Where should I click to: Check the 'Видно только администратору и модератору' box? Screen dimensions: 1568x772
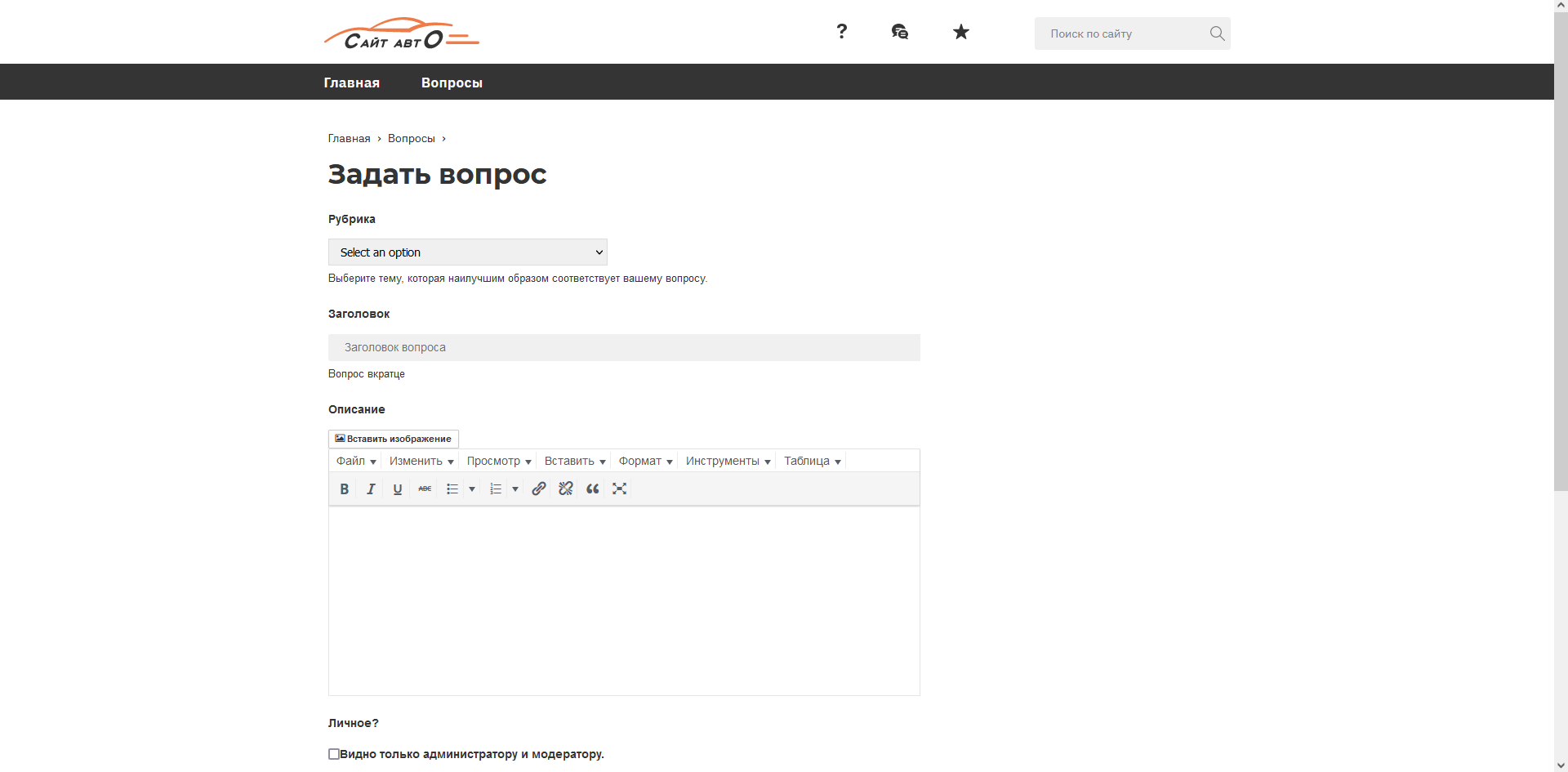[334, 754]
